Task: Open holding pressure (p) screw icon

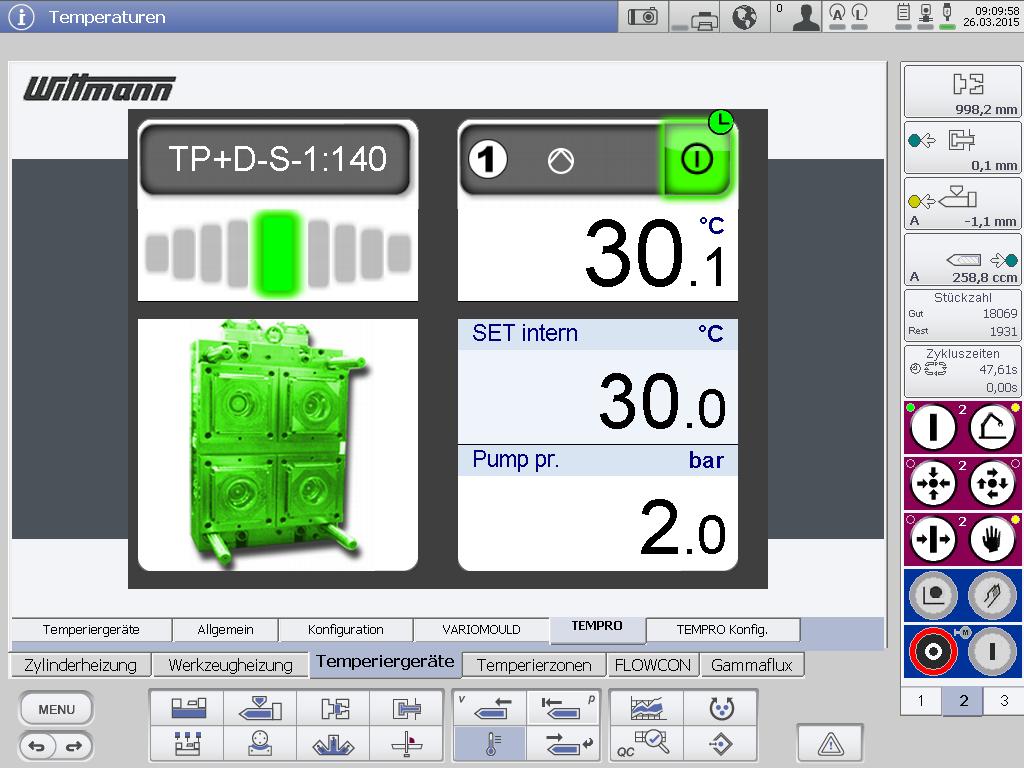Action: tap(562, 708)
